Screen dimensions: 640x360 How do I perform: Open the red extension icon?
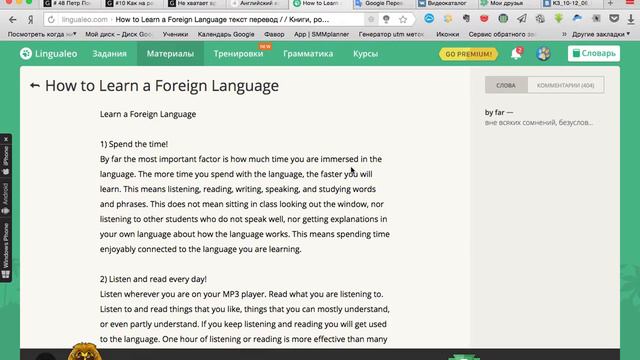(x=484, y=19)
